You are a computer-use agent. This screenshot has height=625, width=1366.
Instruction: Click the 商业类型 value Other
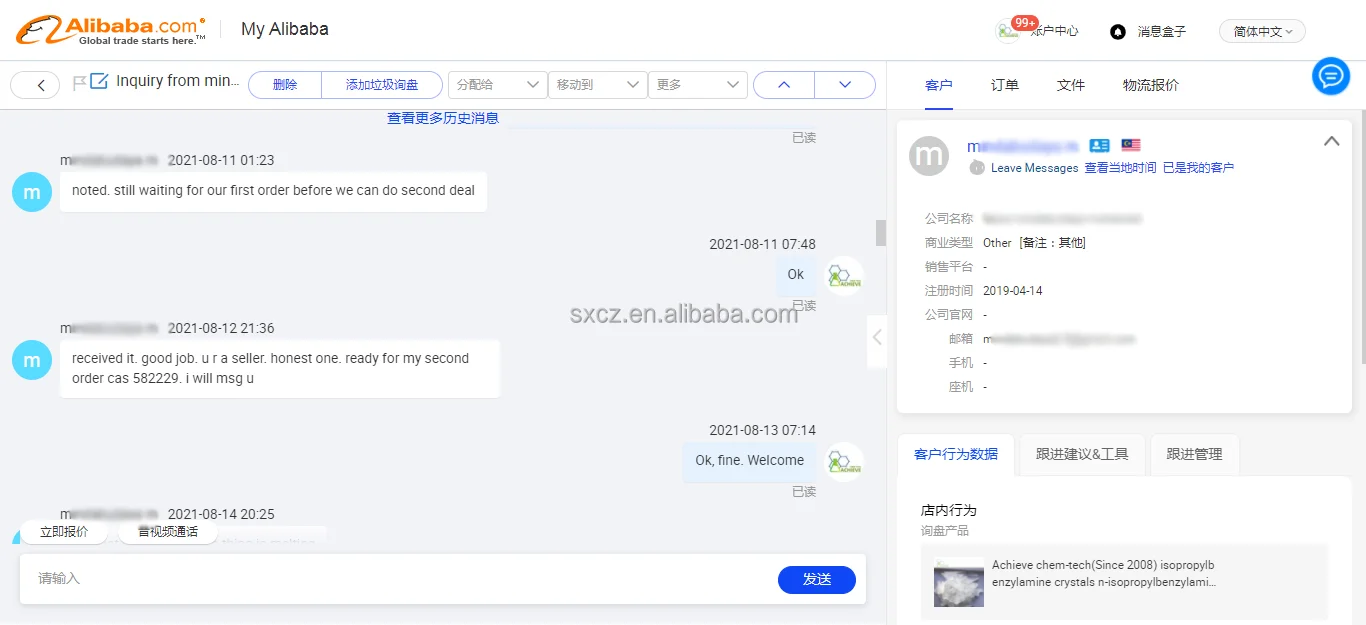point(997,243)
